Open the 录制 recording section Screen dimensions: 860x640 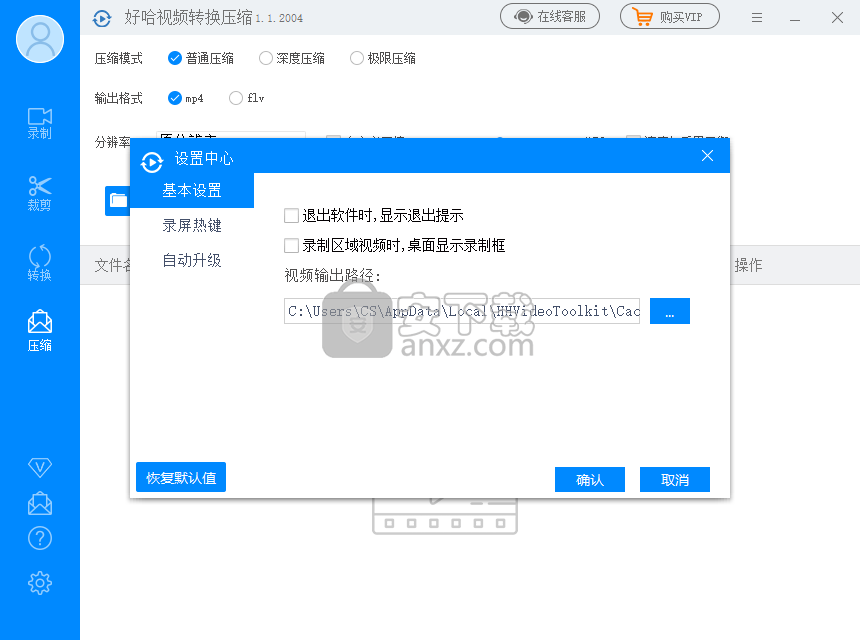pyautogui.click(x=39, y=123)
